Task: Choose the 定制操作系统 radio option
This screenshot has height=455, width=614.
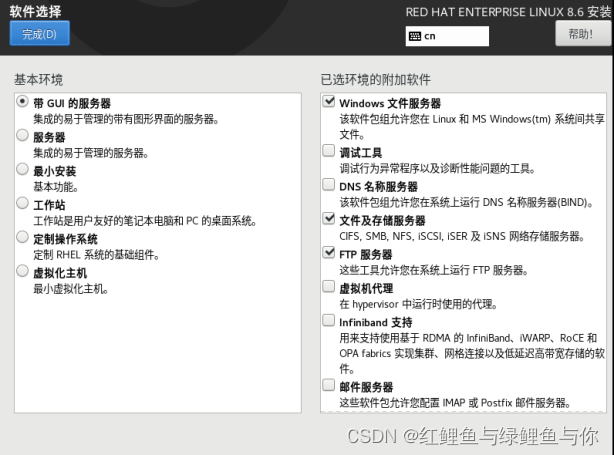Action: (x=22, y=237)
